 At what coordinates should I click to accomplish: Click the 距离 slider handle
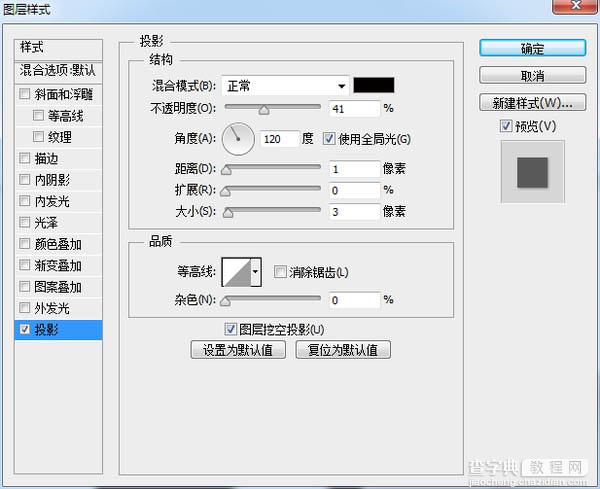(226, 170)
